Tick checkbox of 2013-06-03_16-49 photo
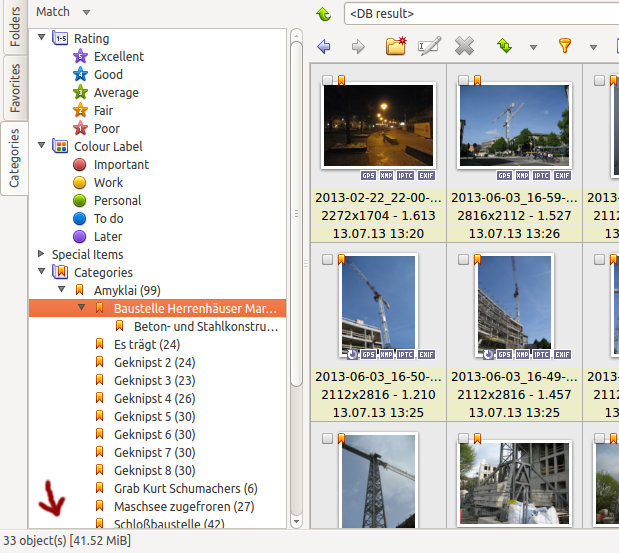This screenshot has width=619, height=553. [463, 259]
